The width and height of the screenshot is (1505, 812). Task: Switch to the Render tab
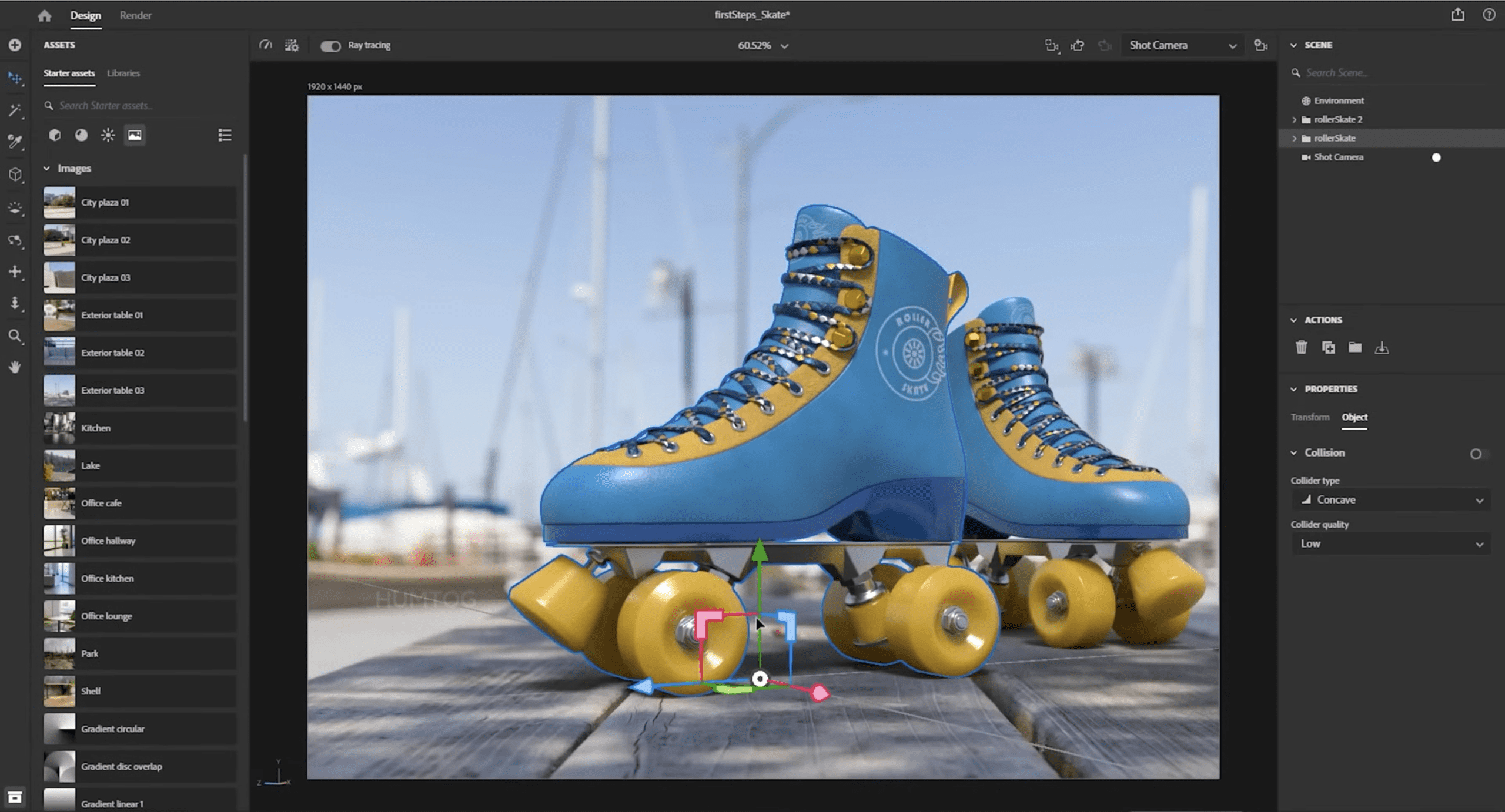pyautogui.click(x=135, y=16)
